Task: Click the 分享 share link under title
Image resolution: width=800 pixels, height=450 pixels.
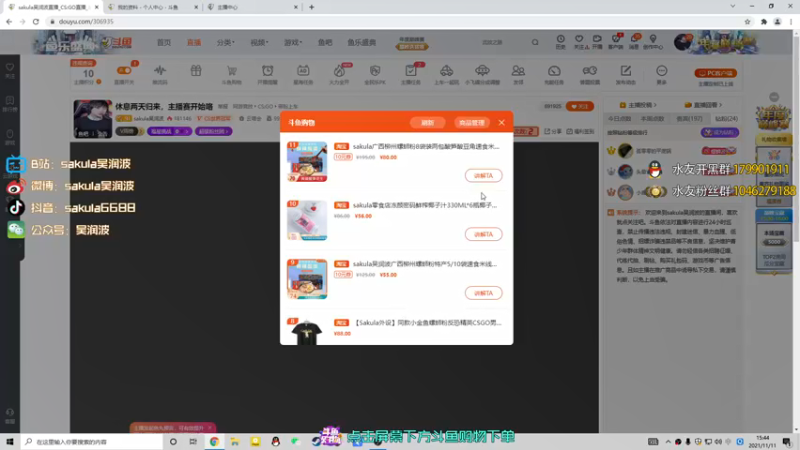Action: point(553,131)
